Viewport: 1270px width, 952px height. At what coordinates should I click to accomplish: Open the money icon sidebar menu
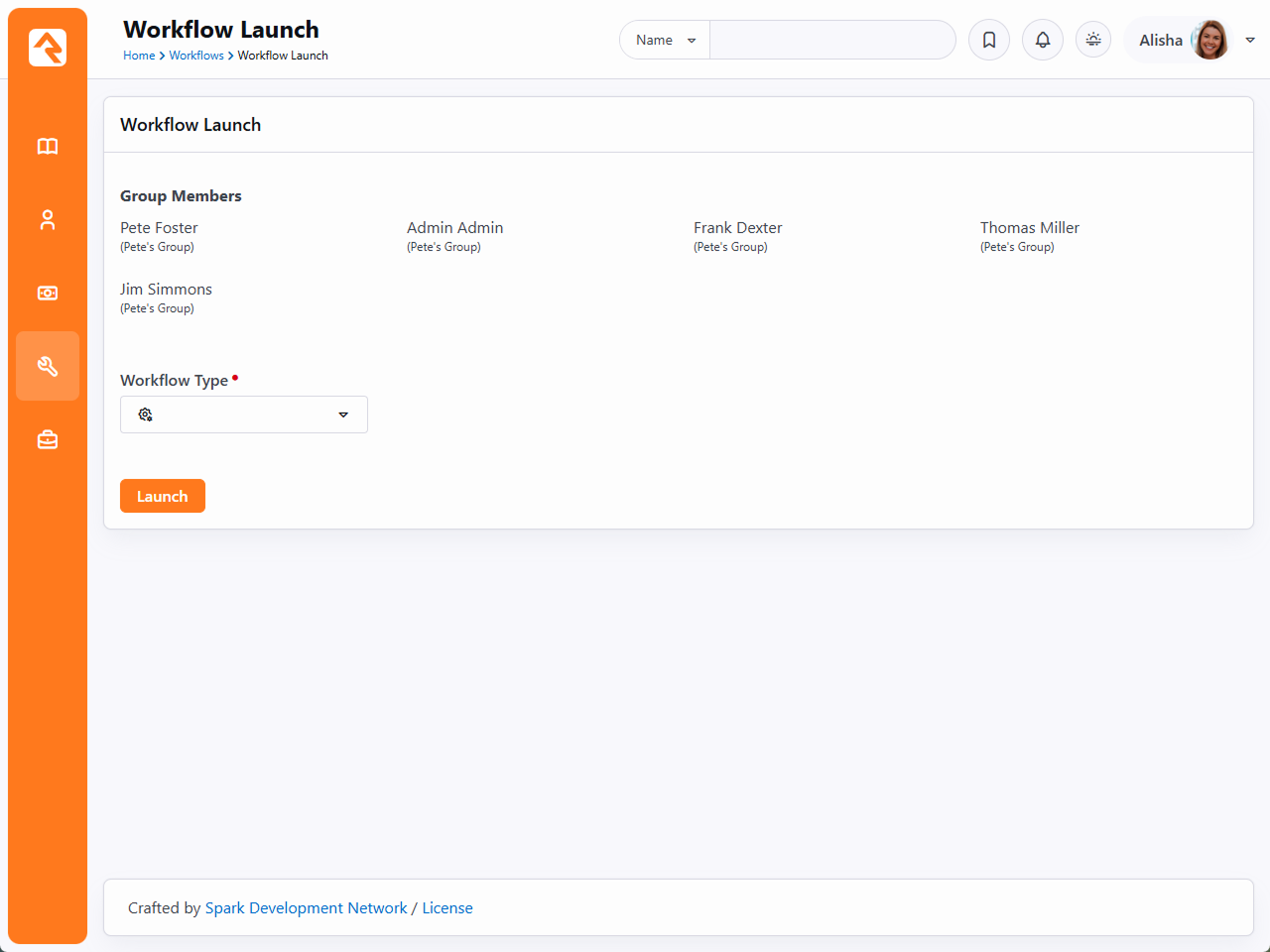tap(48, 294)
